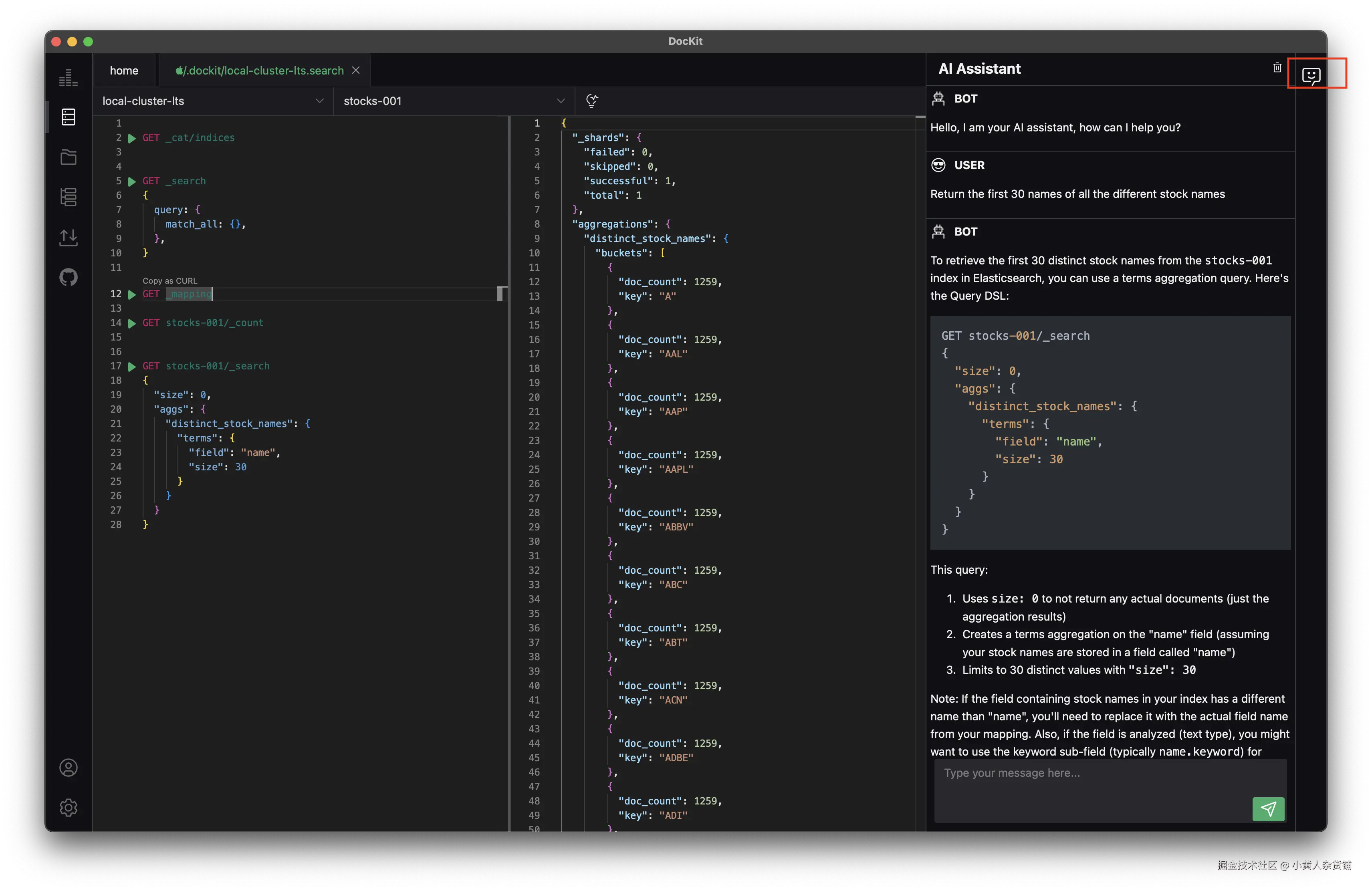Viewport: 1372px width, 891px height.
Task: Open the import/export arrows icon in sidebar
Action: pyautogui.click(x=68, y=238)
